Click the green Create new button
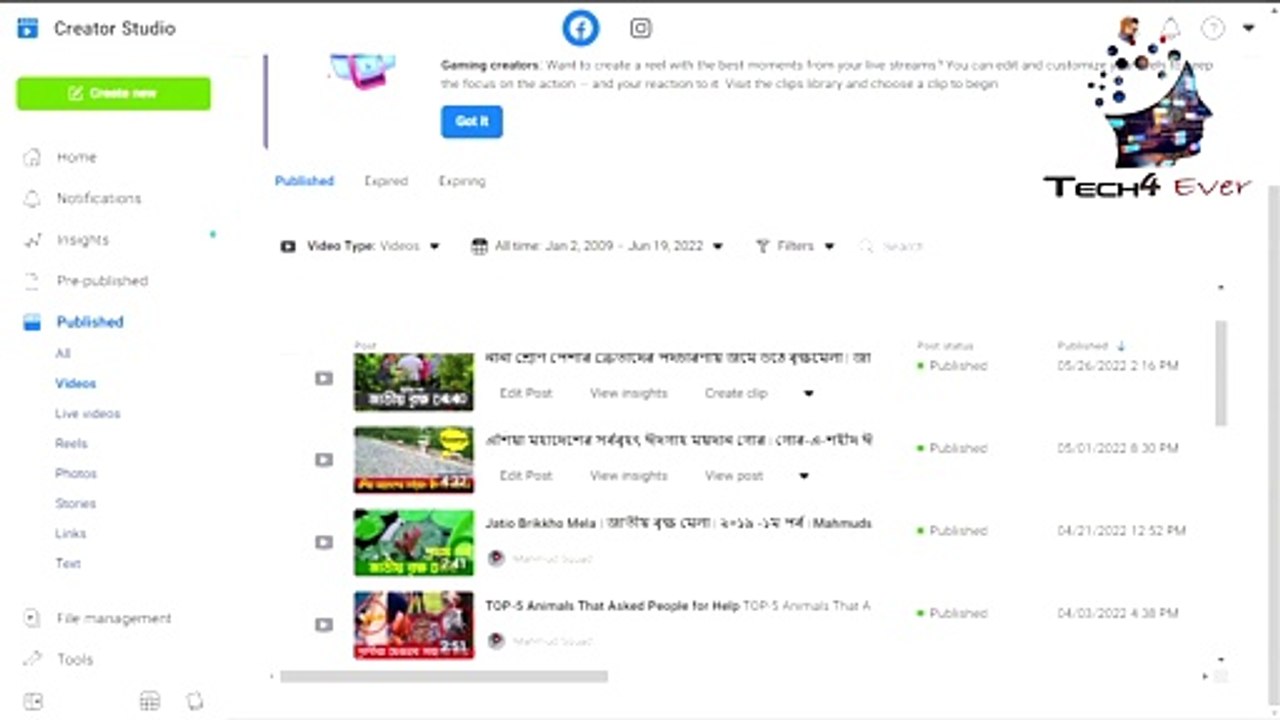 (x=114, y=93)
